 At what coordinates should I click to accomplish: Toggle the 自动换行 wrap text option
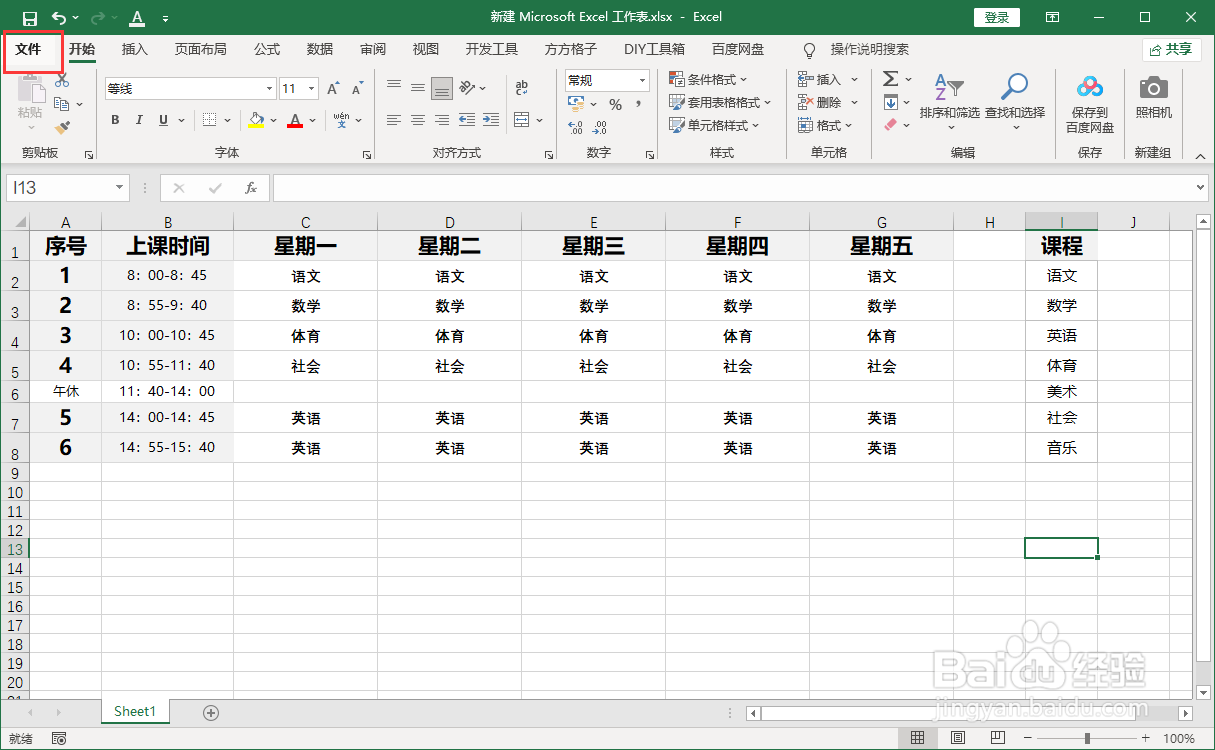tap(522, 88)
